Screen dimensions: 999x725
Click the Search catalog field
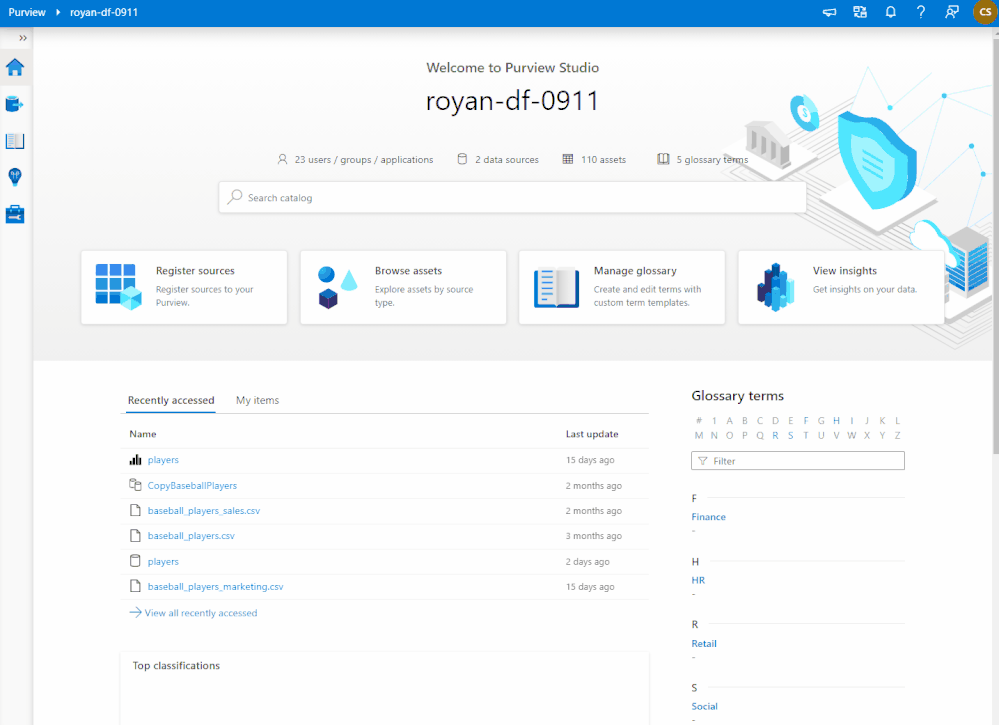pos(513,197)
